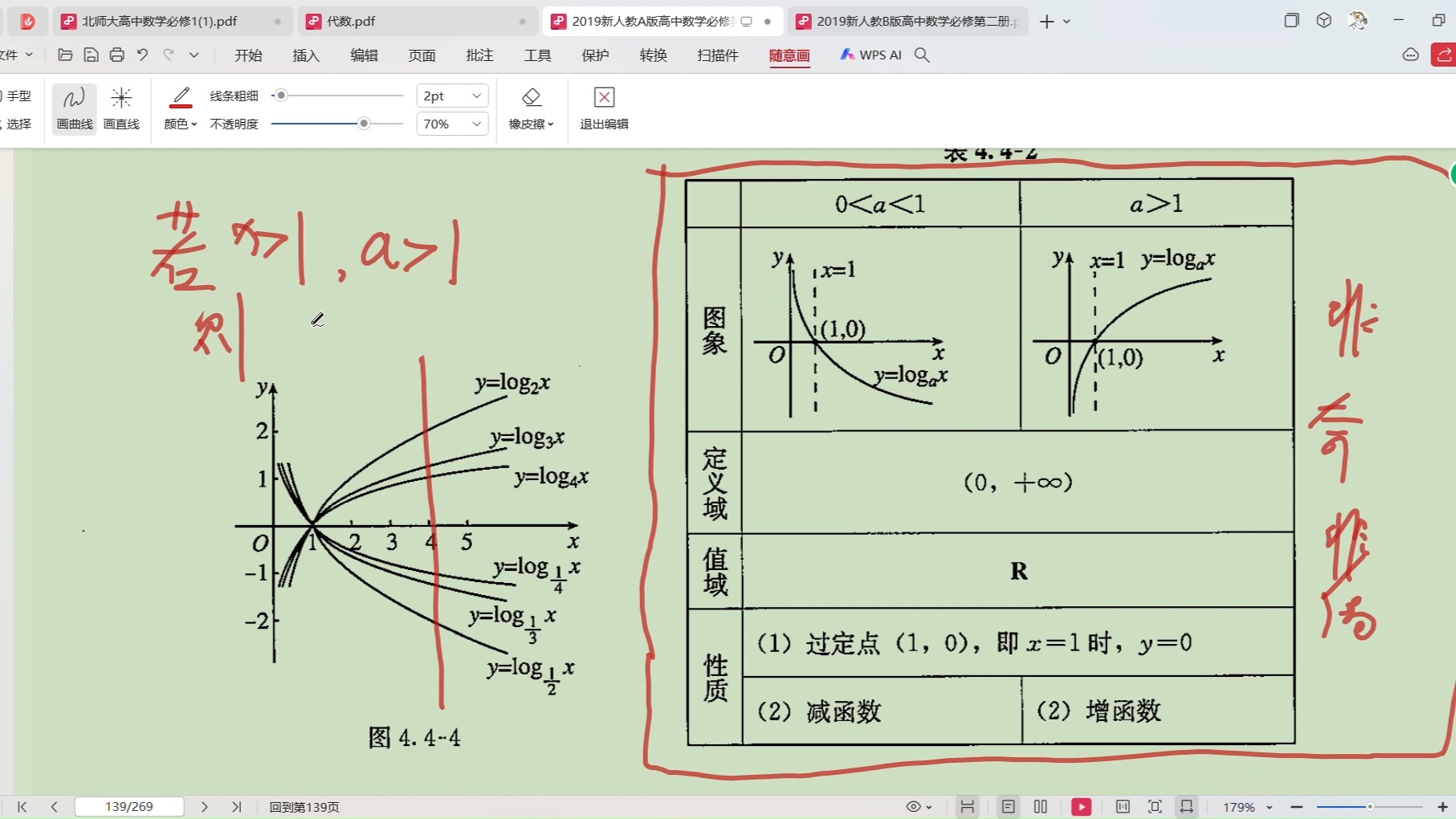Image resolution: width=1456 pixels, height=819 pixels.
Task: Open file folder icon in toolbar
Action: (x=65, y=55)
